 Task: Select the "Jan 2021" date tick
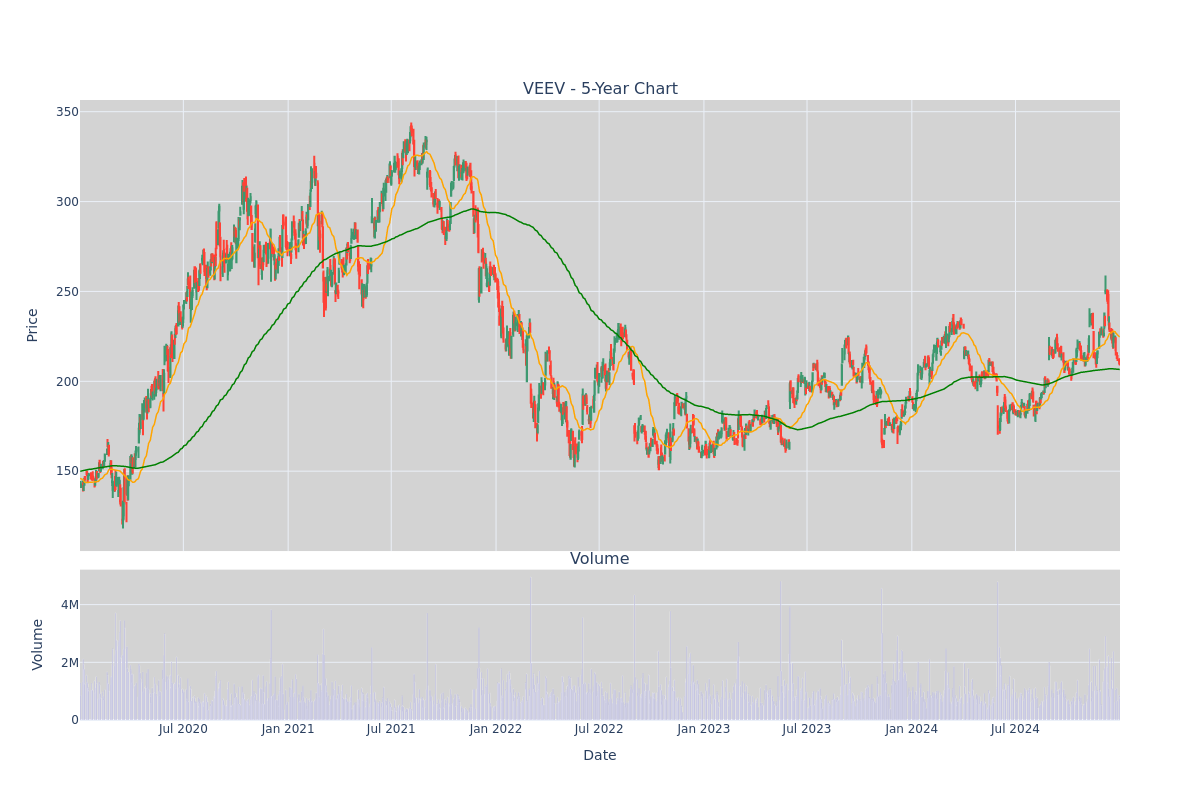[288, 729]
